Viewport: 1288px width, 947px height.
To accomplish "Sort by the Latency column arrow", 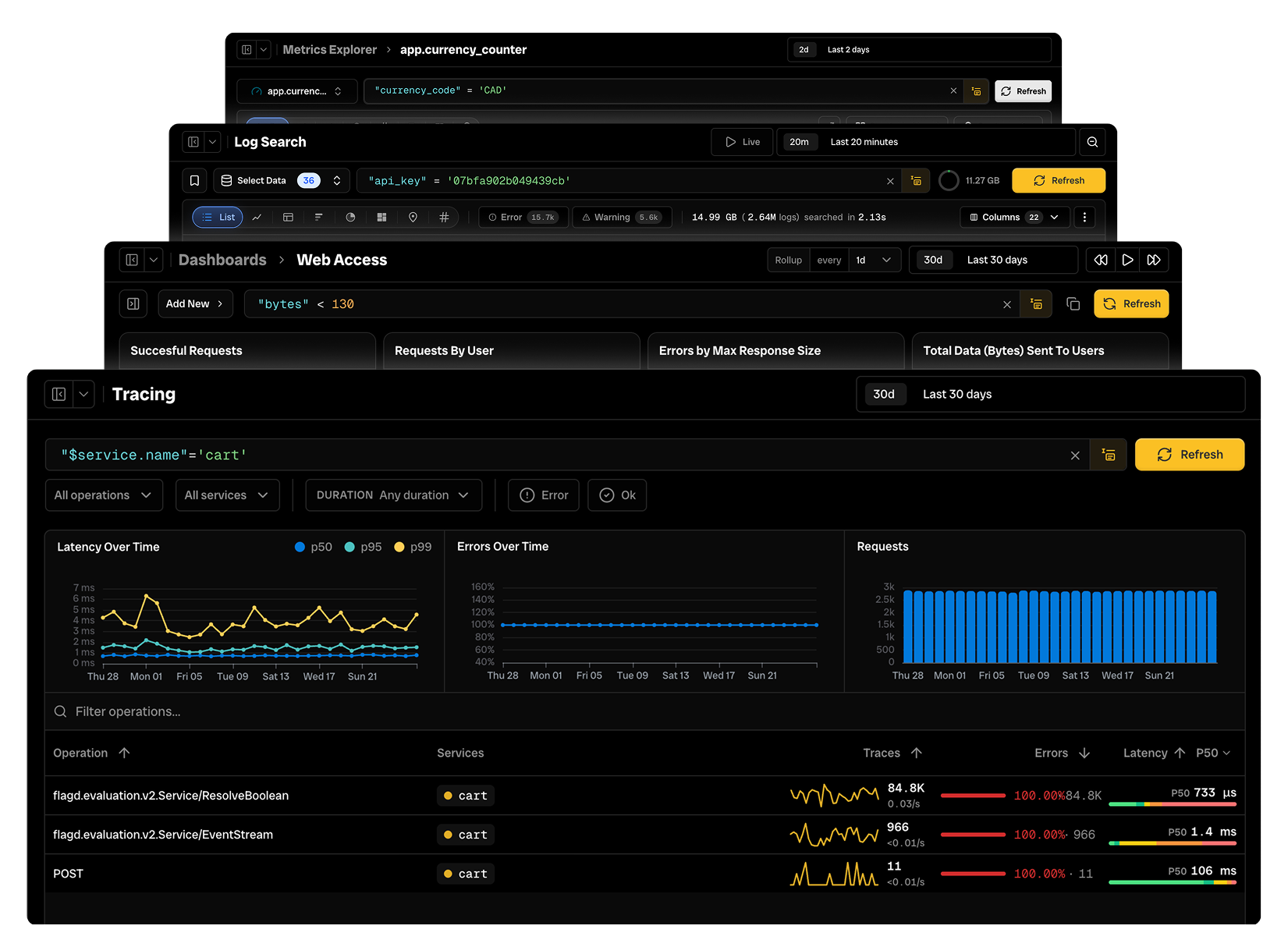I will click(x=1180, y=753).
